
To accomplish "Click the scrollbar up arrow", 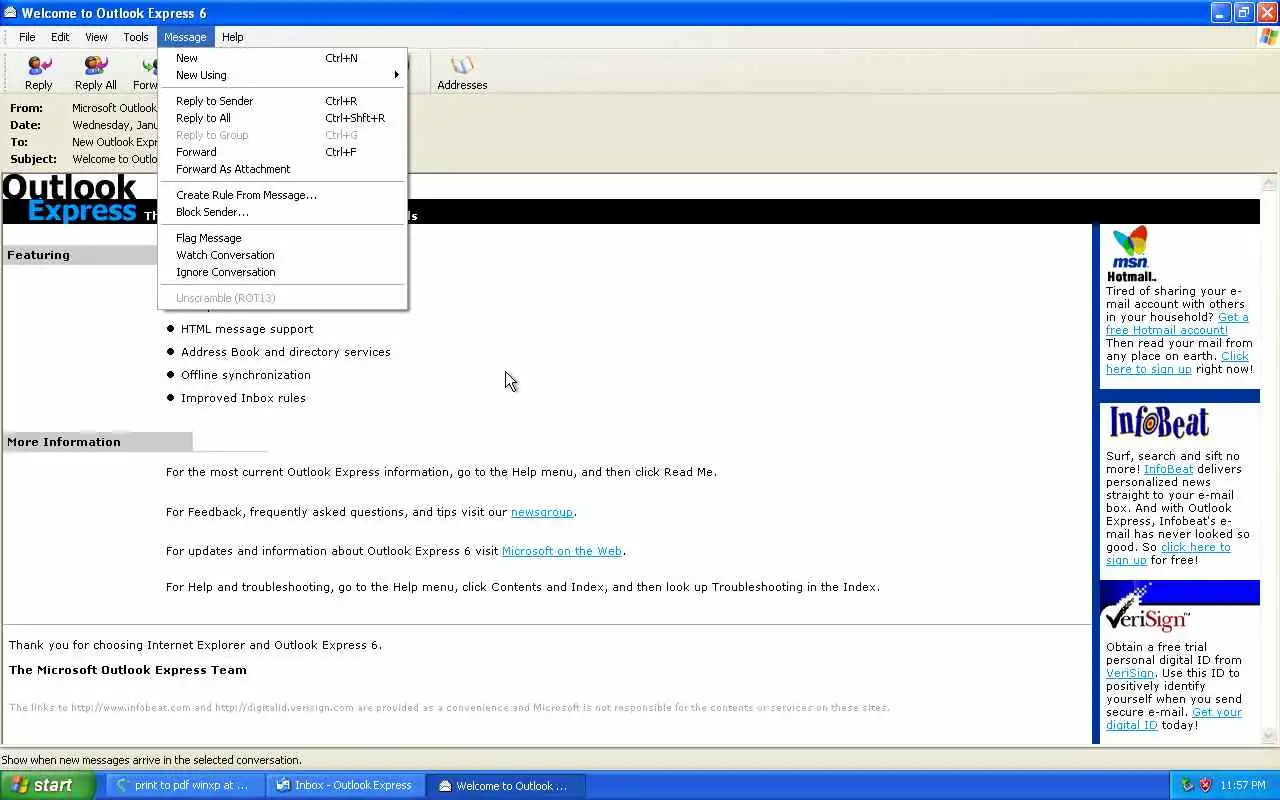I will (1270, 183).
